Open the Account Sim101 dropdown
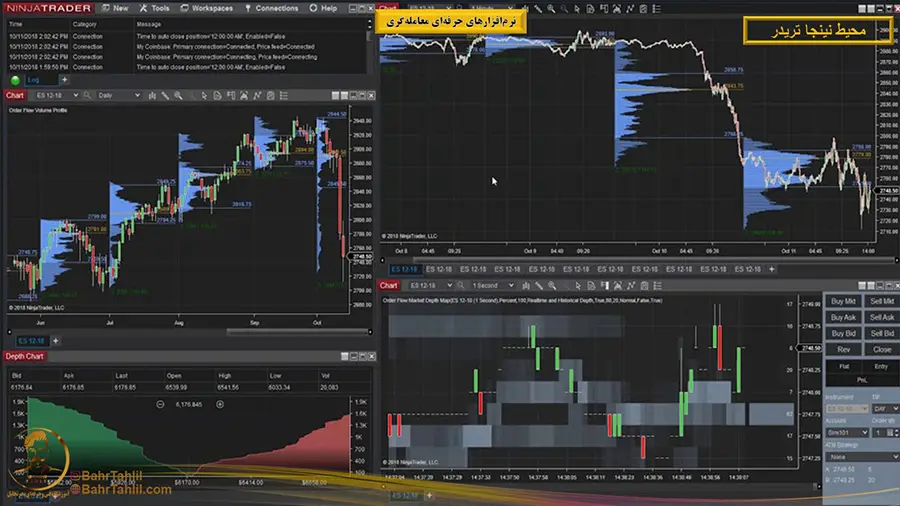 point(847,433)
